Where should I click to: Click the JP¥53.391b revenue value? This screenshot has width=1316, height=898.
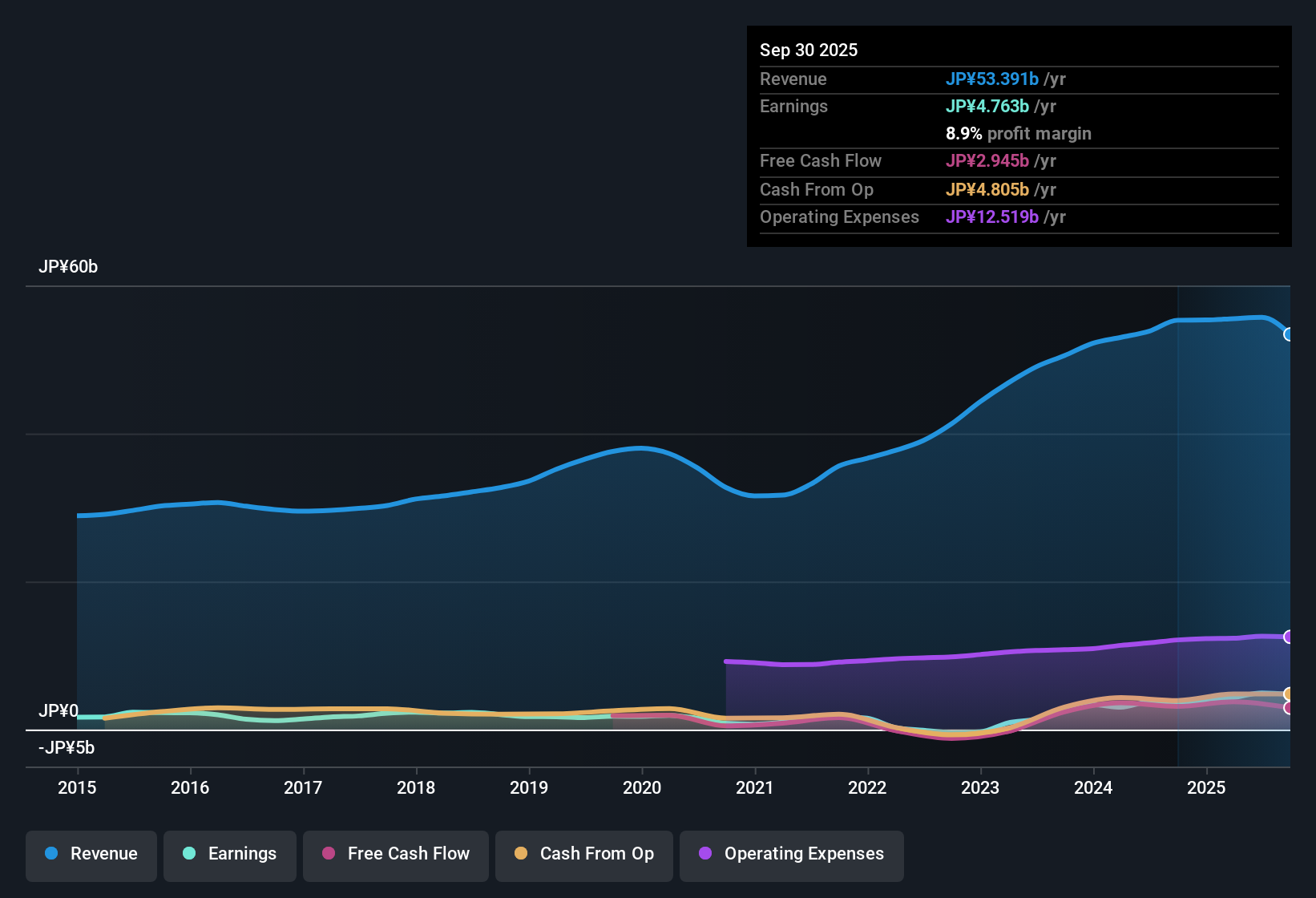pos(993,79)
